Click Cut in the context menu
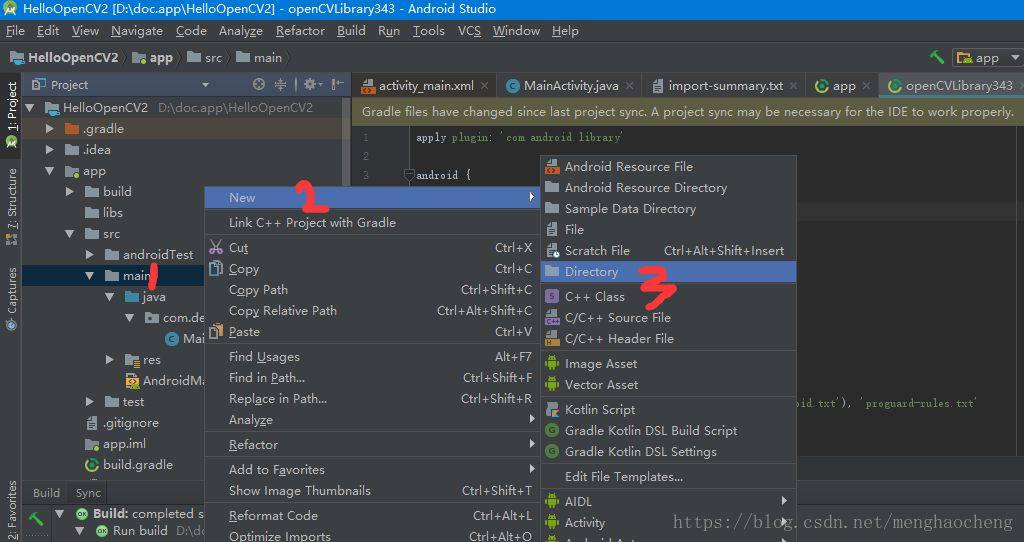 (372, 248)
